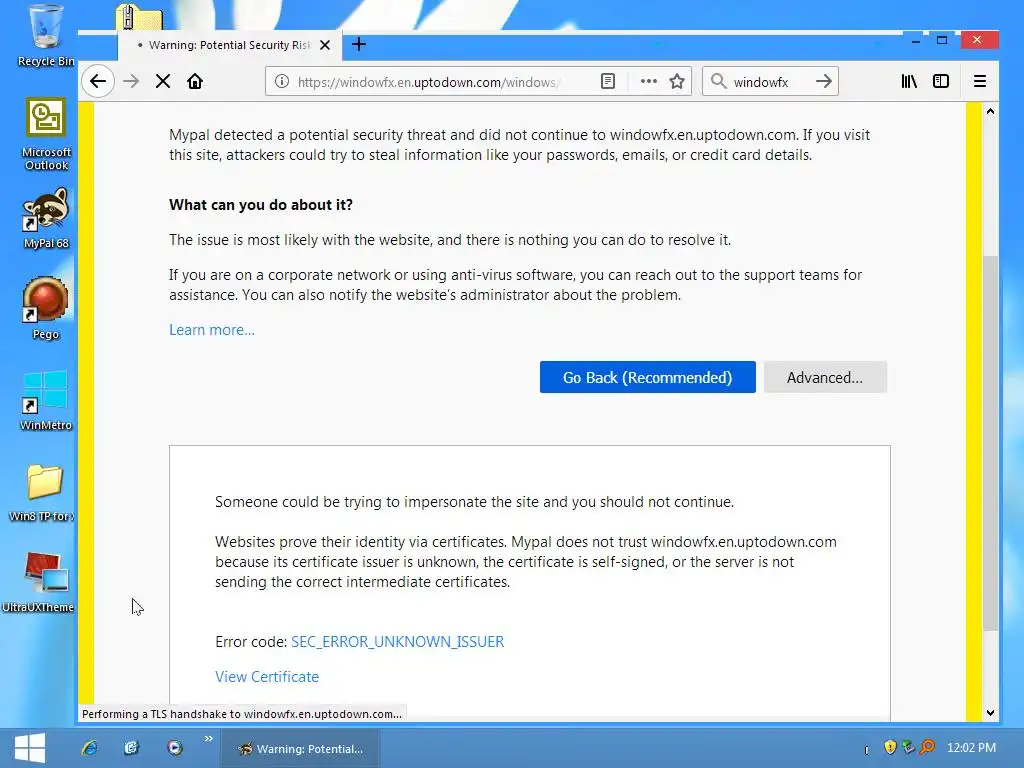Stop loading the page with the X button
1024x768 pixels.
(163, 82)
